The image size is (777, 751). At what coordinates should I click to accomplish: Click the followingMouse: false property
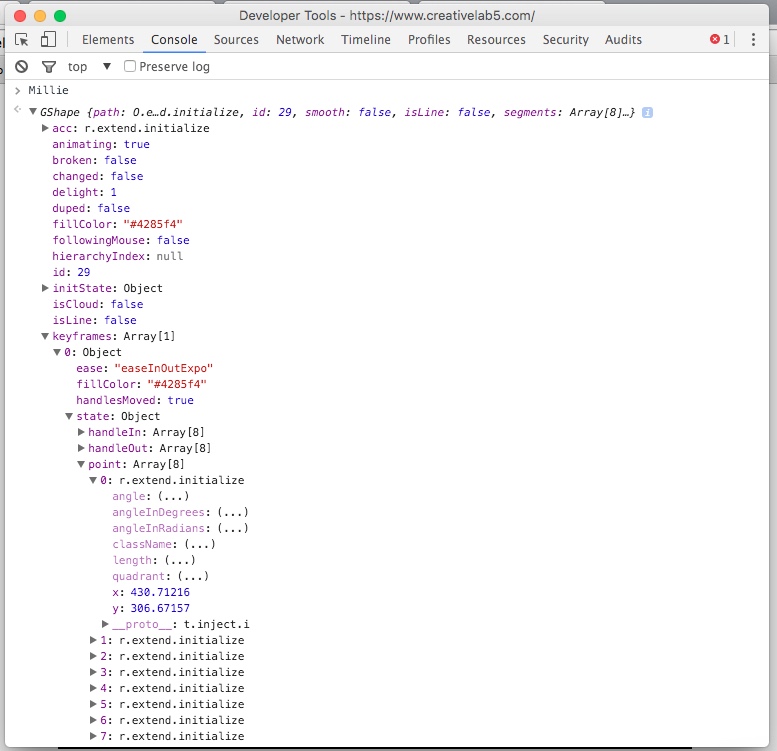[x=121, y=240]
